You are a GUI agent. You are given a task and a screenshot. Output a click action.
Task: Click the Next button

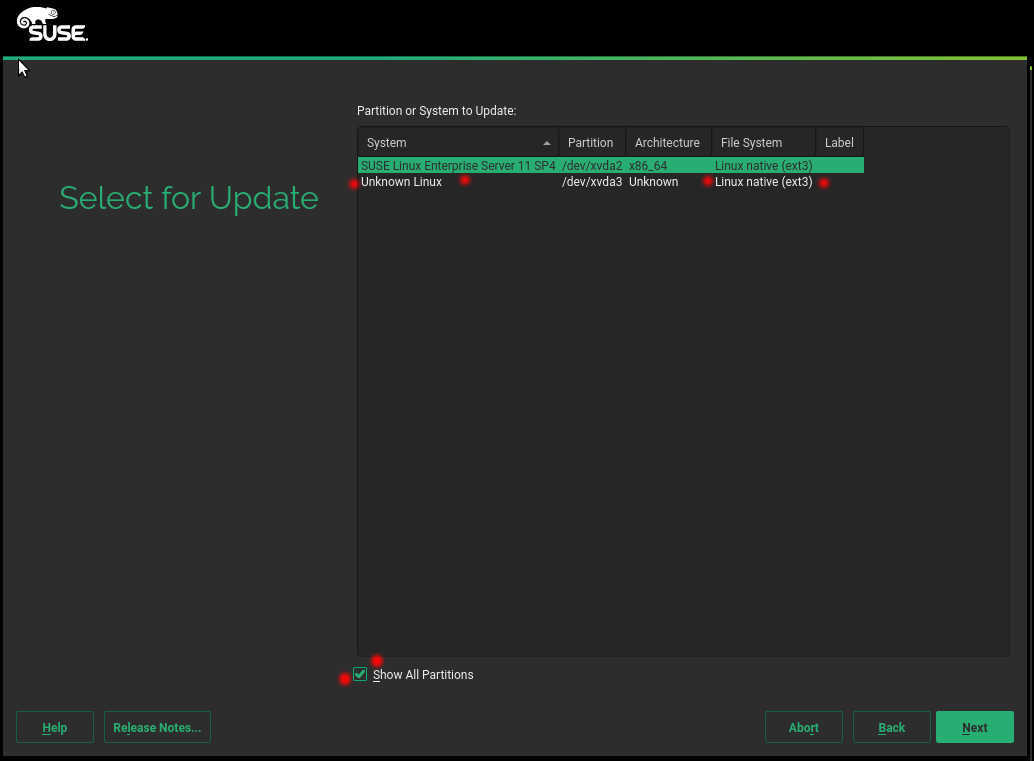(974, 727)
